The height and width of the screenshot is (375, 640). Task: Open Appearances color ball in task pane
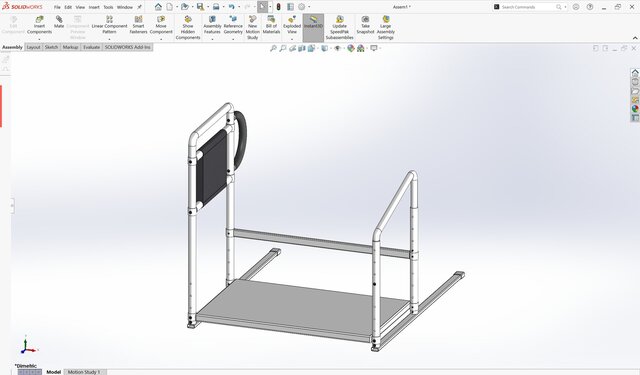coord(635,109)
